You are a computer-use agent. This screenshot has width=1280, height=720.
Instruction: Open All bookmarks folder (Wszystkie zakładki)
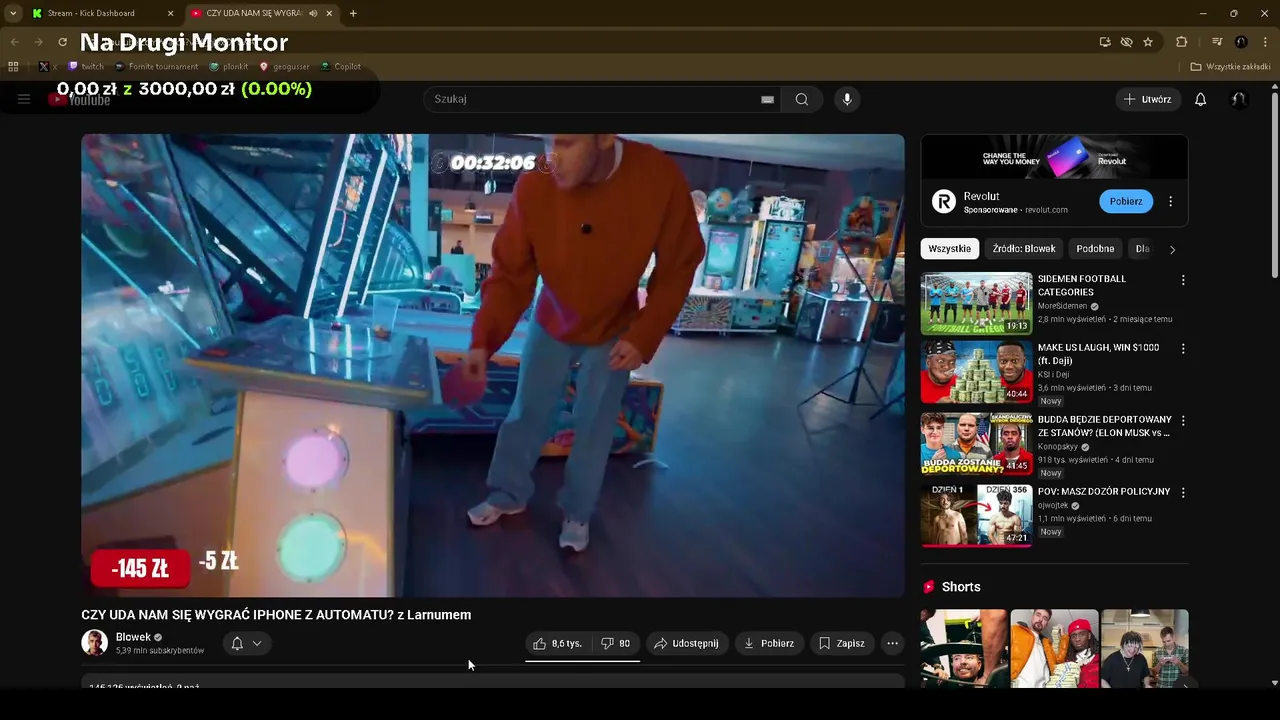(1230, 67)
